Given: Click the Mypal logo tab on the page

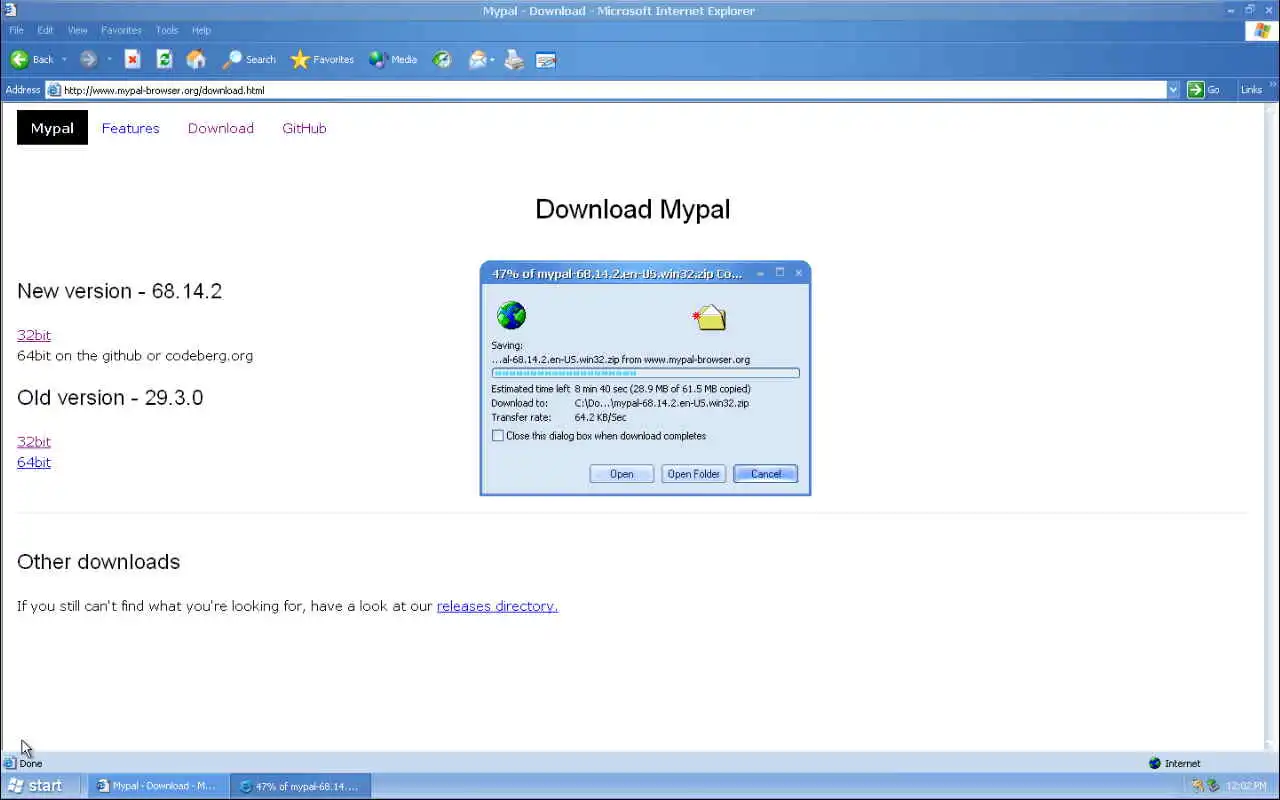Looking at the screenshot, I should (52, 128).
